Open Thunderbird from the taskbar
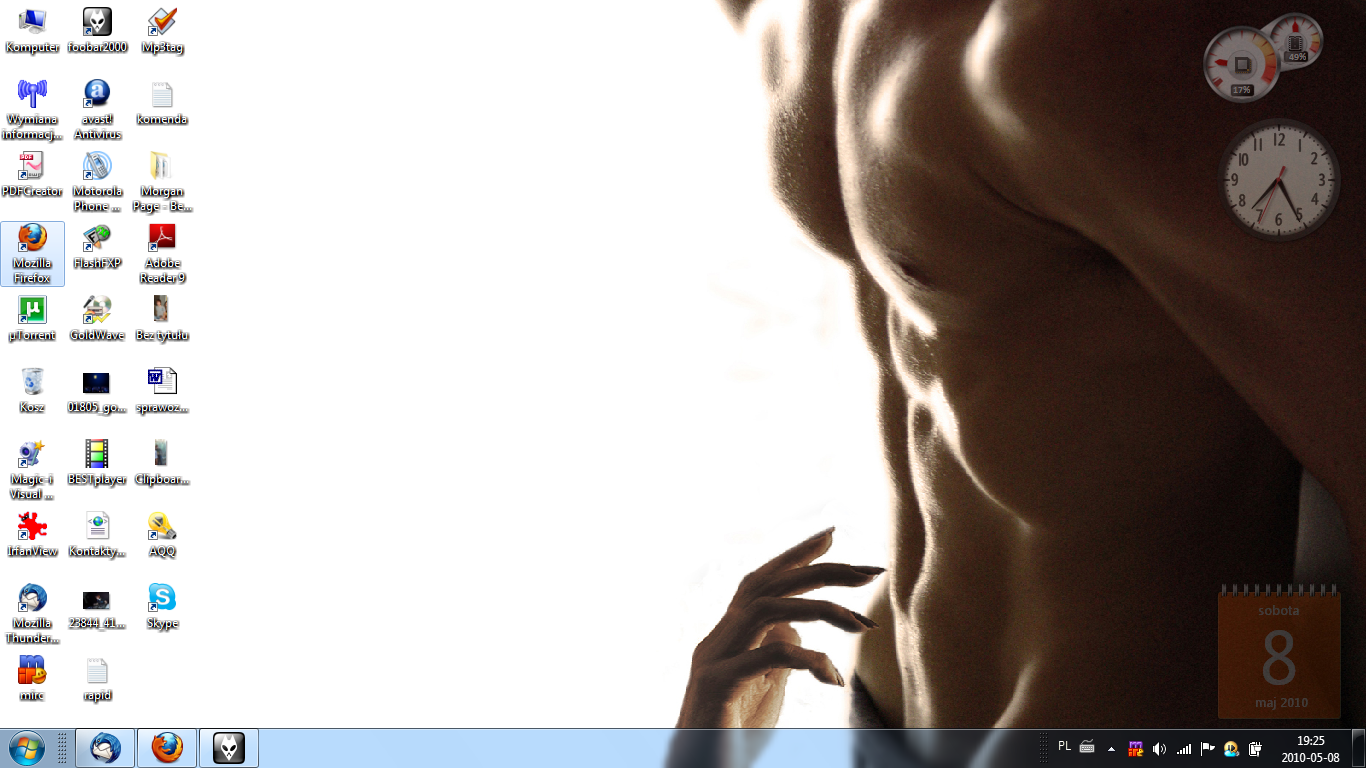The height and width of the screenshot is (768, 1366). coord(105,748)
